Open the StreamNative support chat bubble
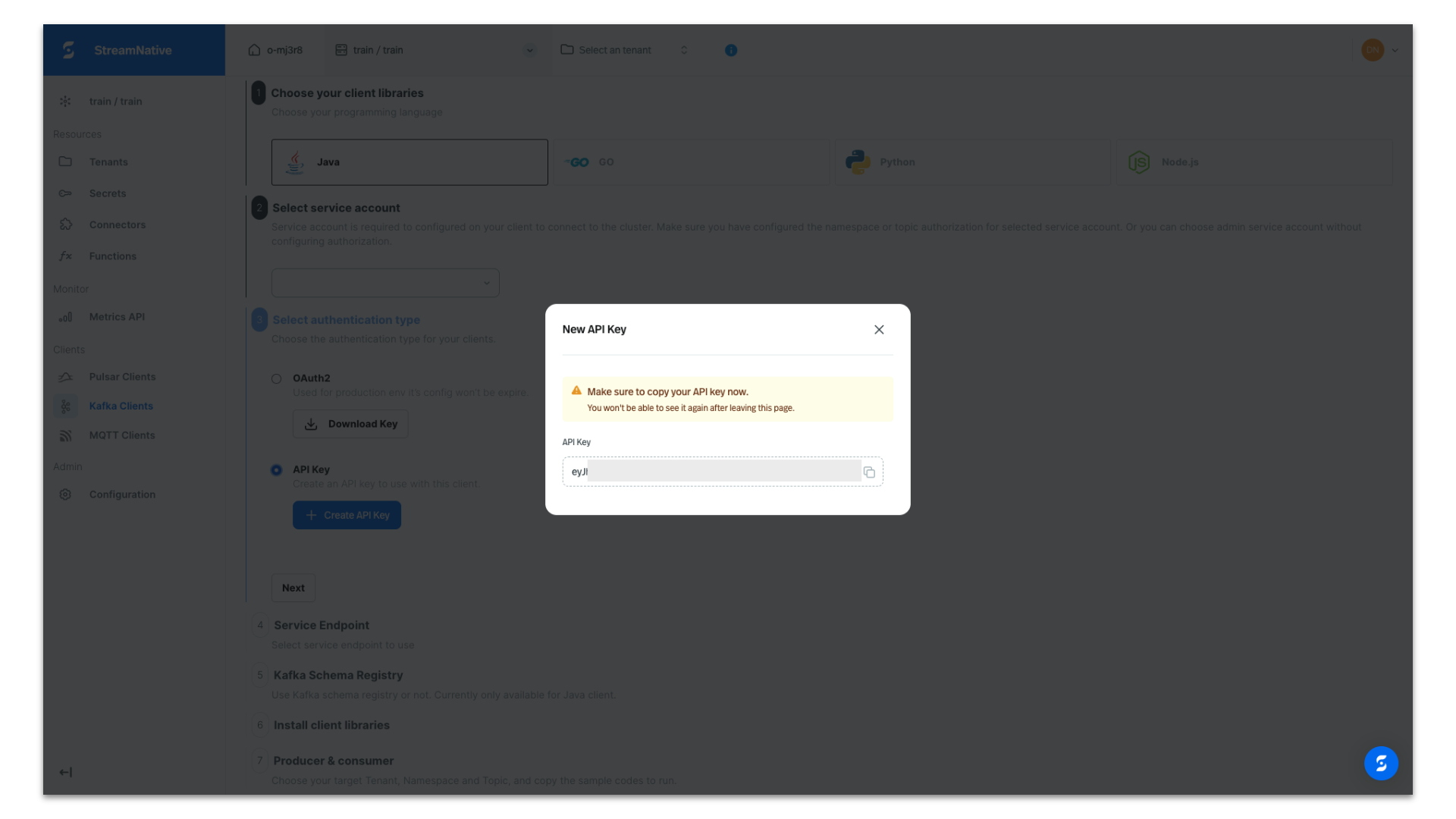The image size is (1456, 819). tap(1382, 763)
